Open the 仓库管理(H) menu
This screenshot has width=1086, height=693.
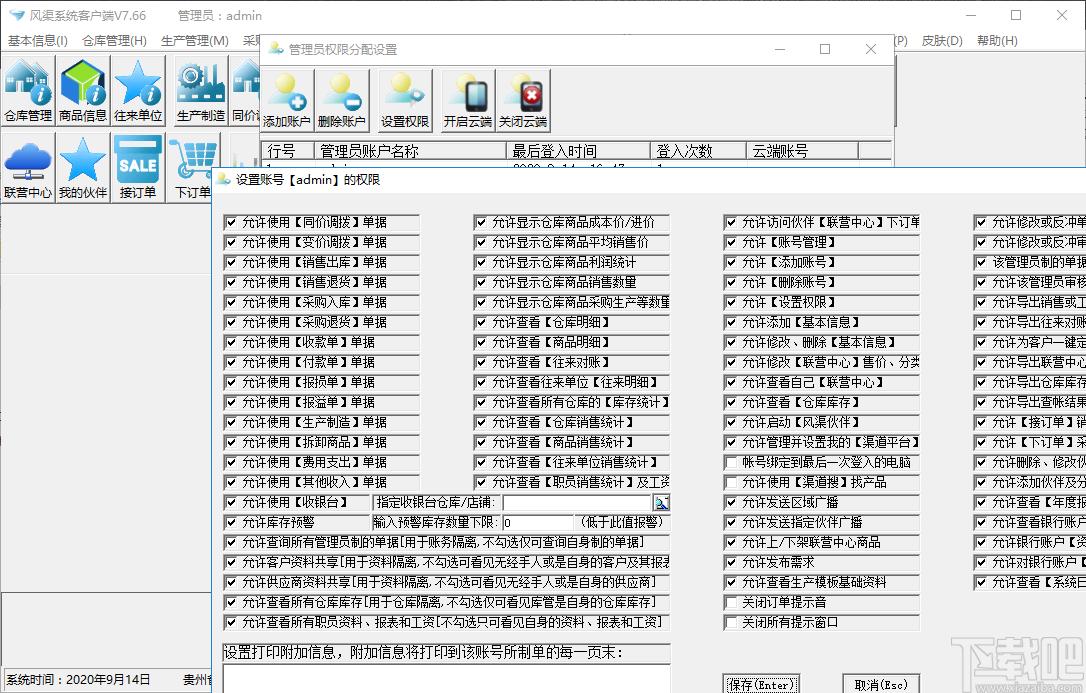click(115, 41)
